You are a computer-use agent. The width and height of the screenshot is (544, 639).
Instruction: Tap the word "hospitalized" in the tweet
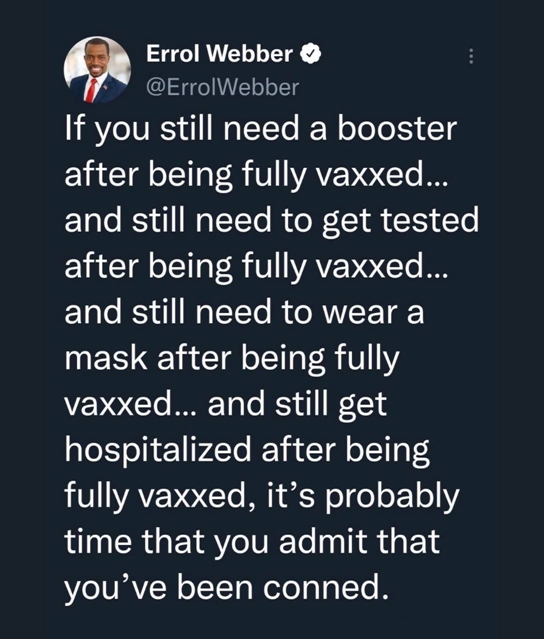click(158, 451)
